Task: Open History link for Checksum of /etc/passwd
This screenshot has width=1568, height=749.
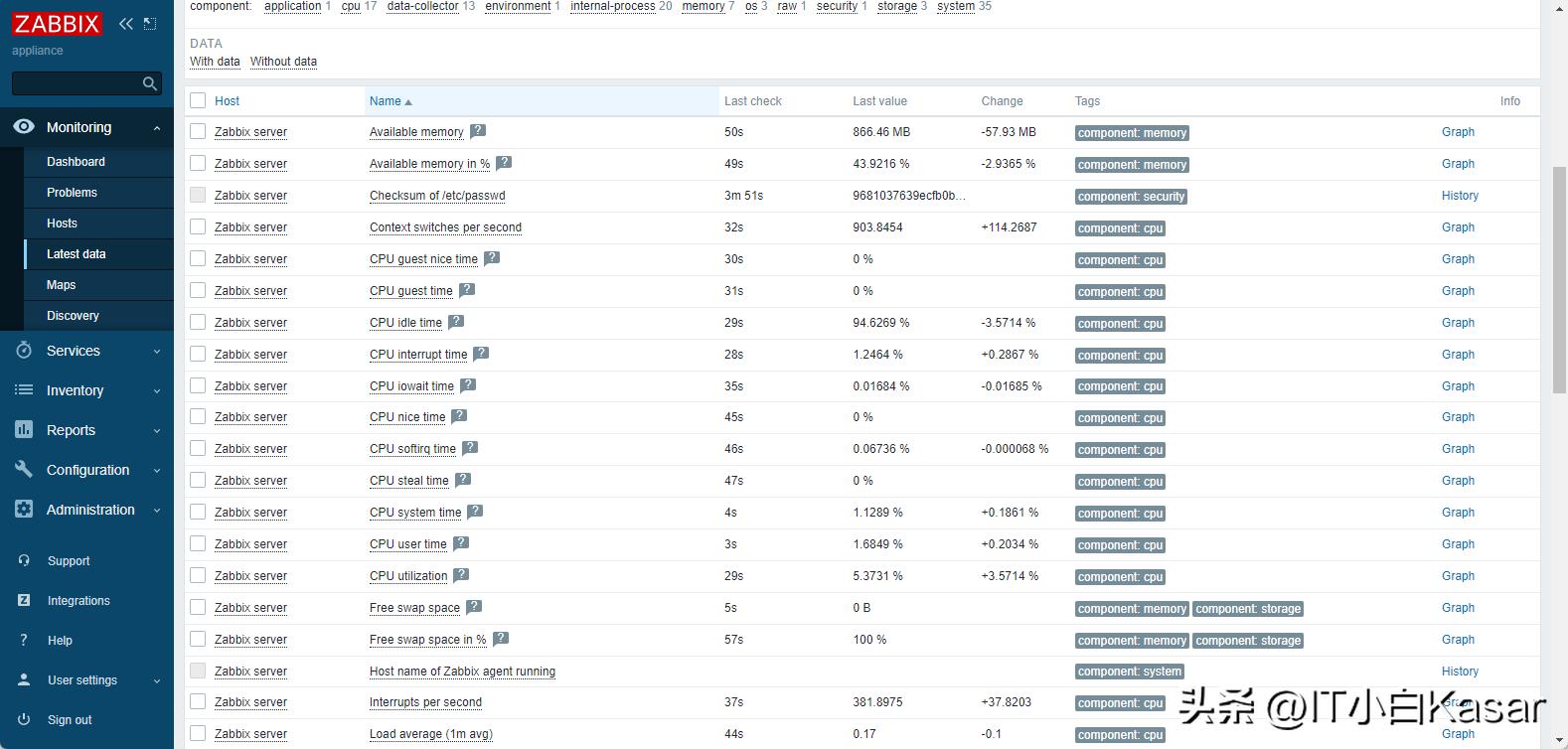Action: click(1460, 196)
